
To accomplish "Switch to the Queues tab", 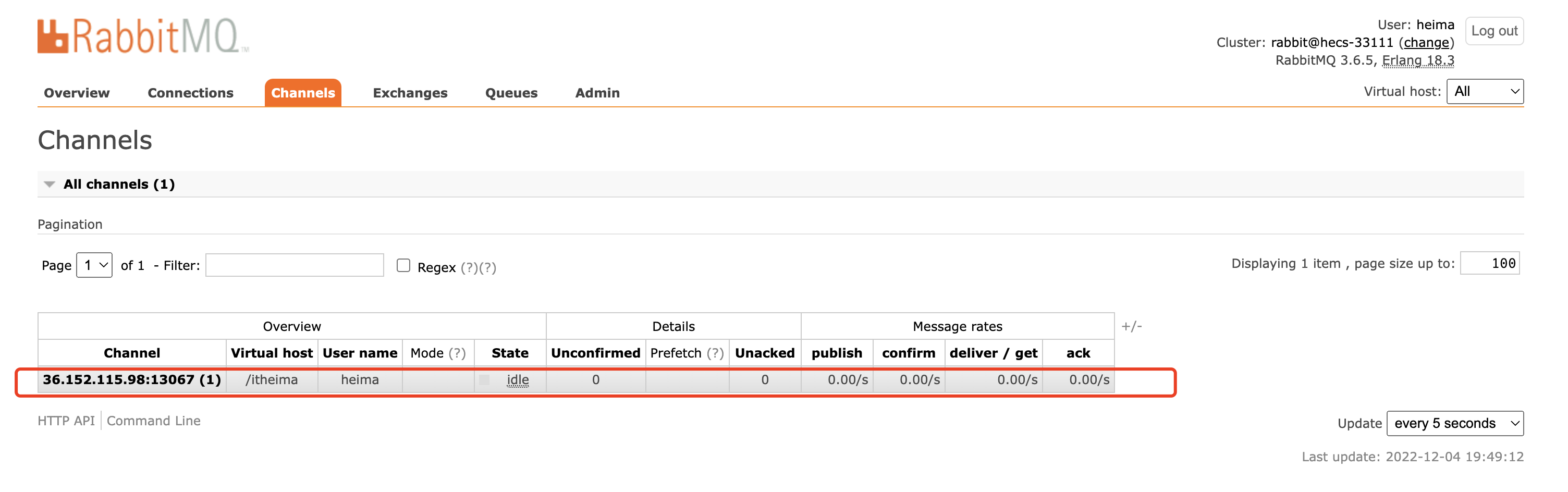I will coord(511,93).
